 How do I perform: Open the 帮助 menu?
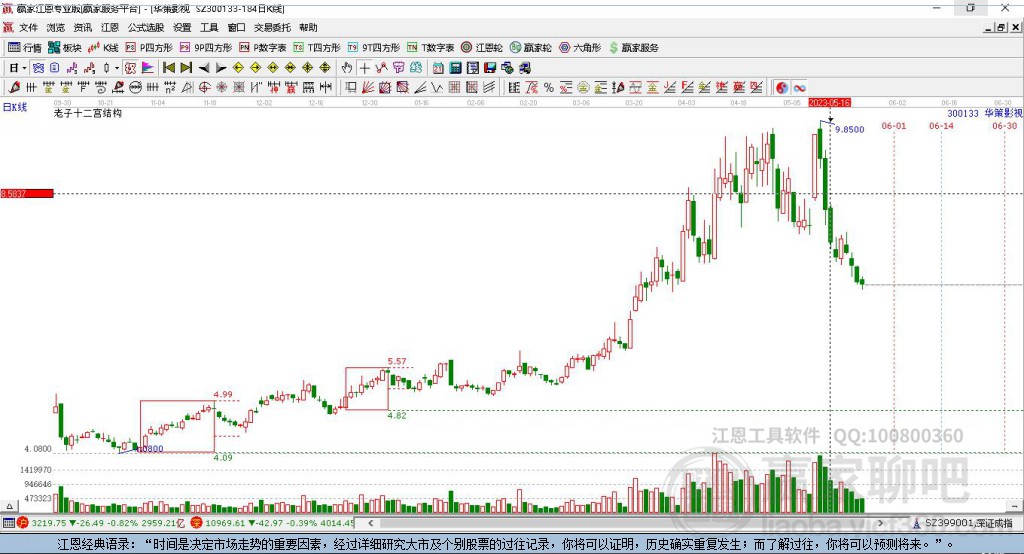(x=308, y=27)
